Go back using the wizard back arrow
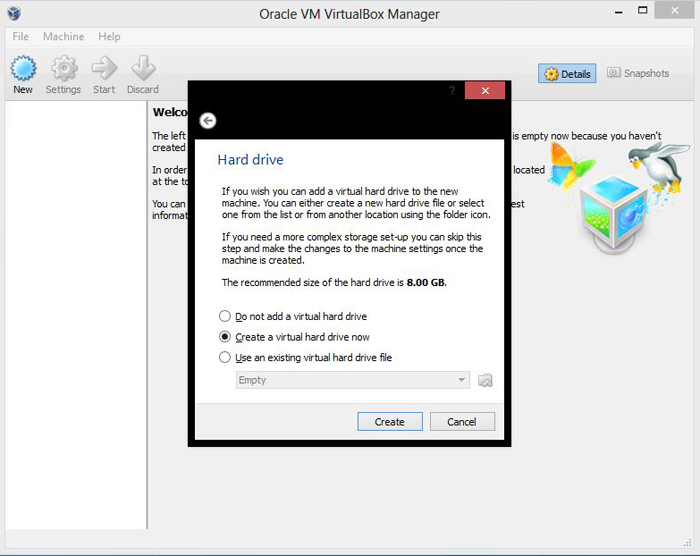This screenshot has height=556, width=700. (208, 121)
